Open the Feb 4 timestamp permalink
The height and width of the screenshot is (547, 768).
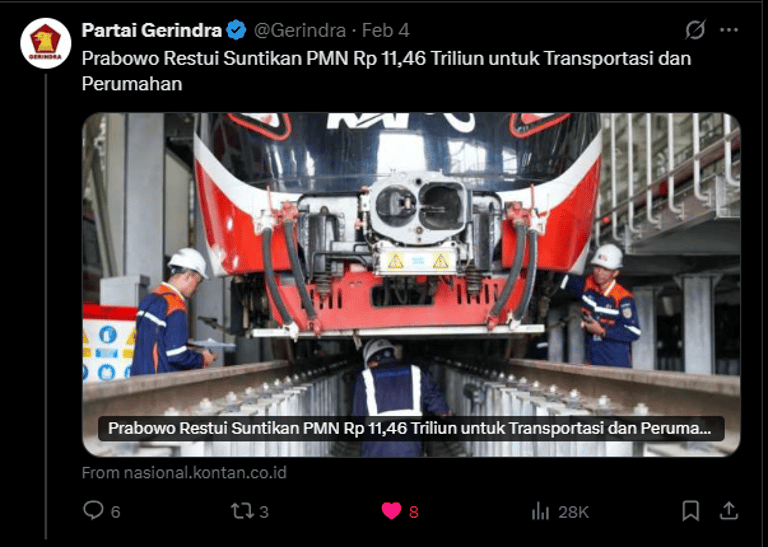tap(385, 30)
